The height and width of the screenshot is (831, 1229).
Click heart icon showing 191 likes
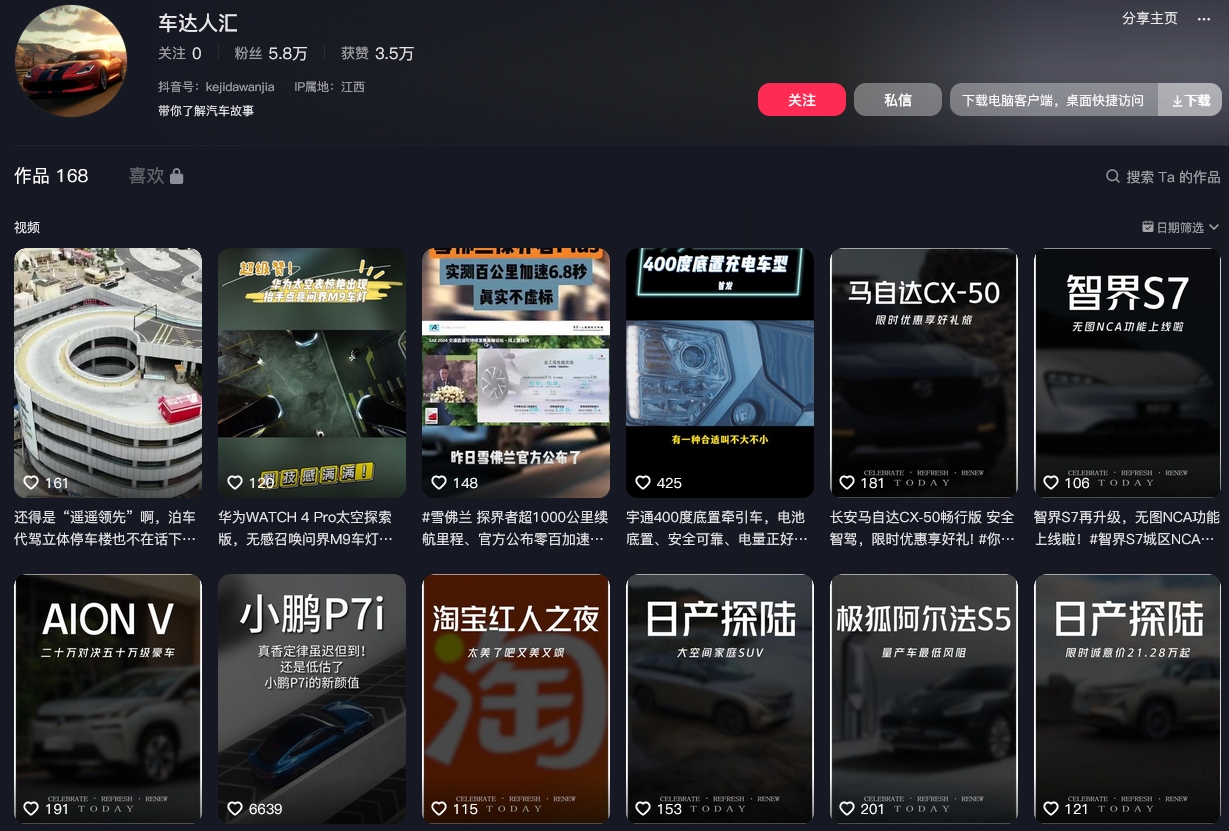(31, 808)
